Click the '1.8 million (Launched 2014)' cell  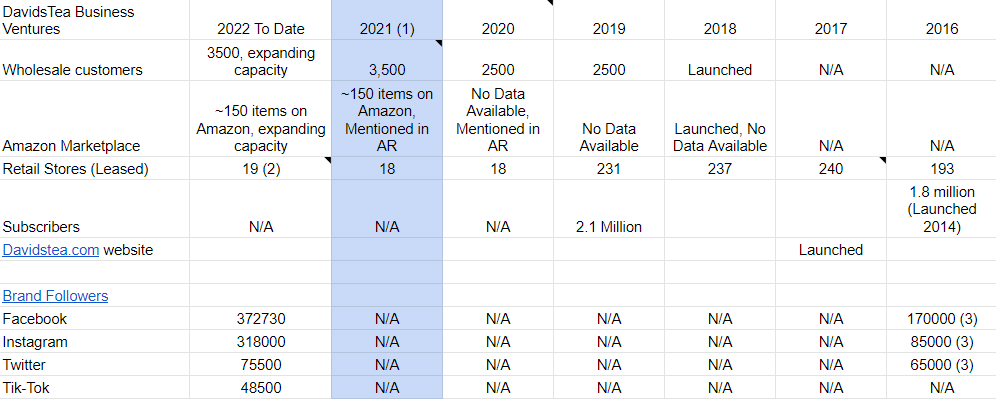[x=941, y=209]
